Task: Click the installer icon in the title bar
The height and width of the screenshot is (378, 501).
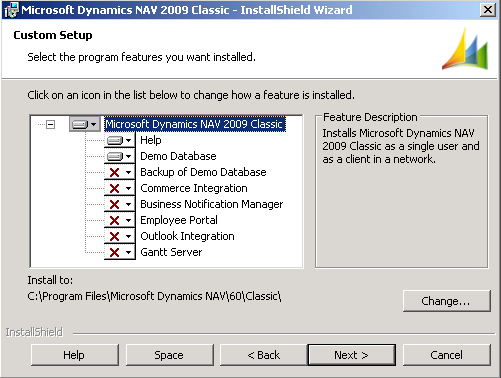Action: 11,10
